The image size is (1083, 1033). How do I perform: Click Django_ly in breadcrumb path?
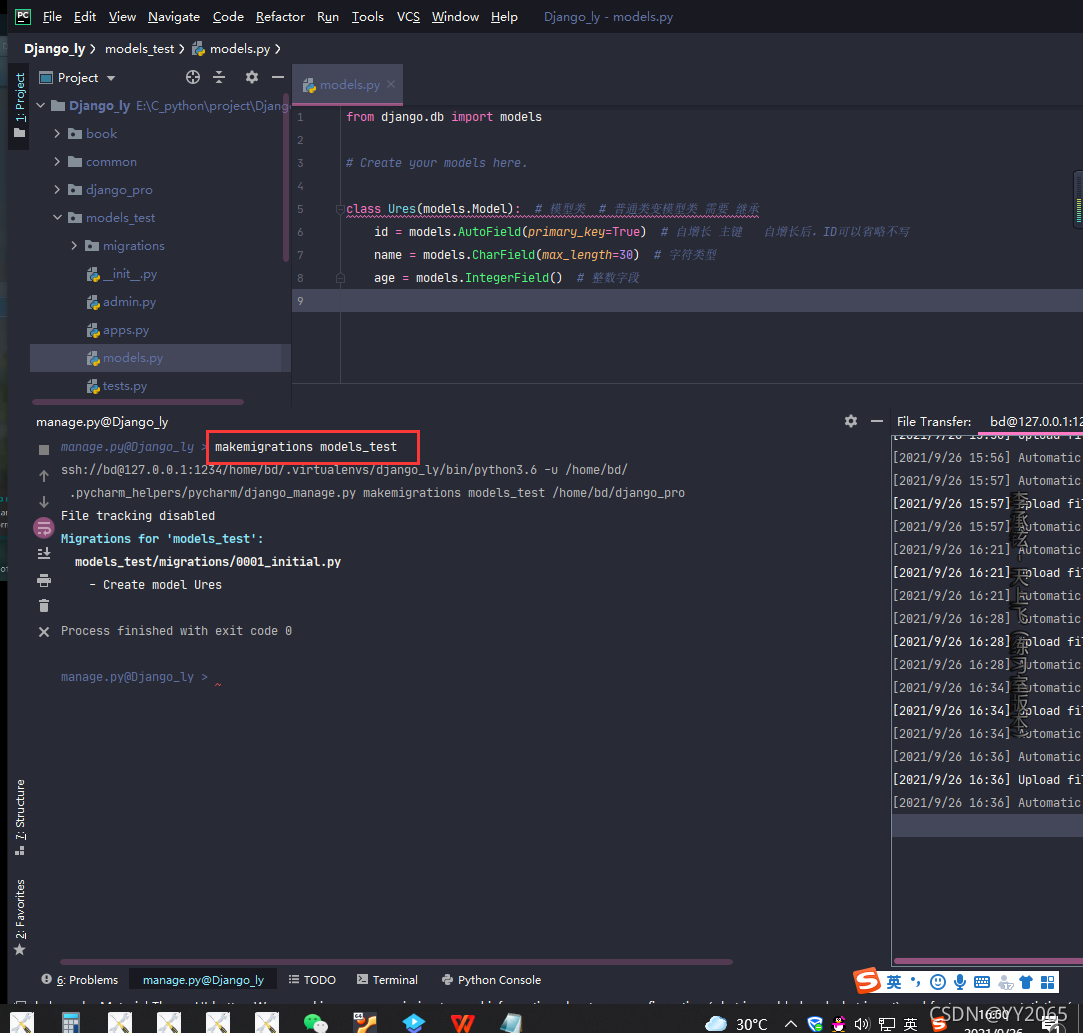click(54, 48)
